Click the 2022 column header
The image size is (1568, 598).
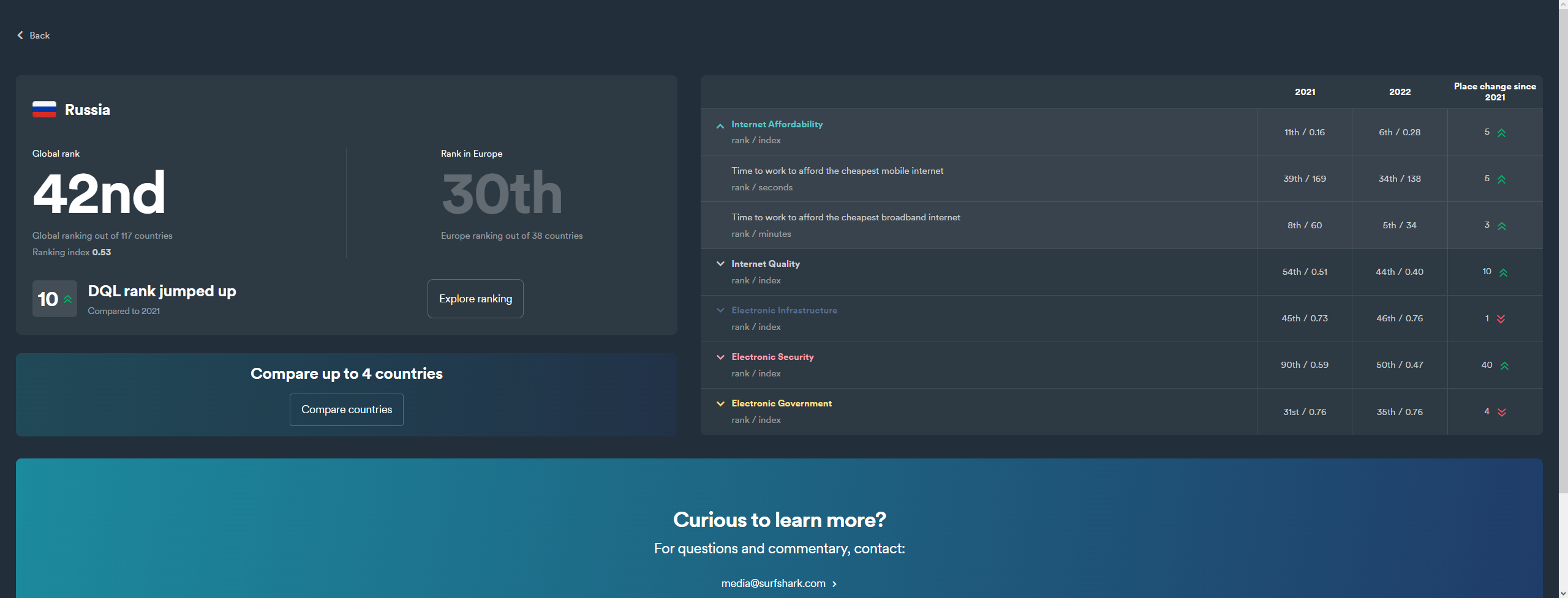pos(1400,92)
